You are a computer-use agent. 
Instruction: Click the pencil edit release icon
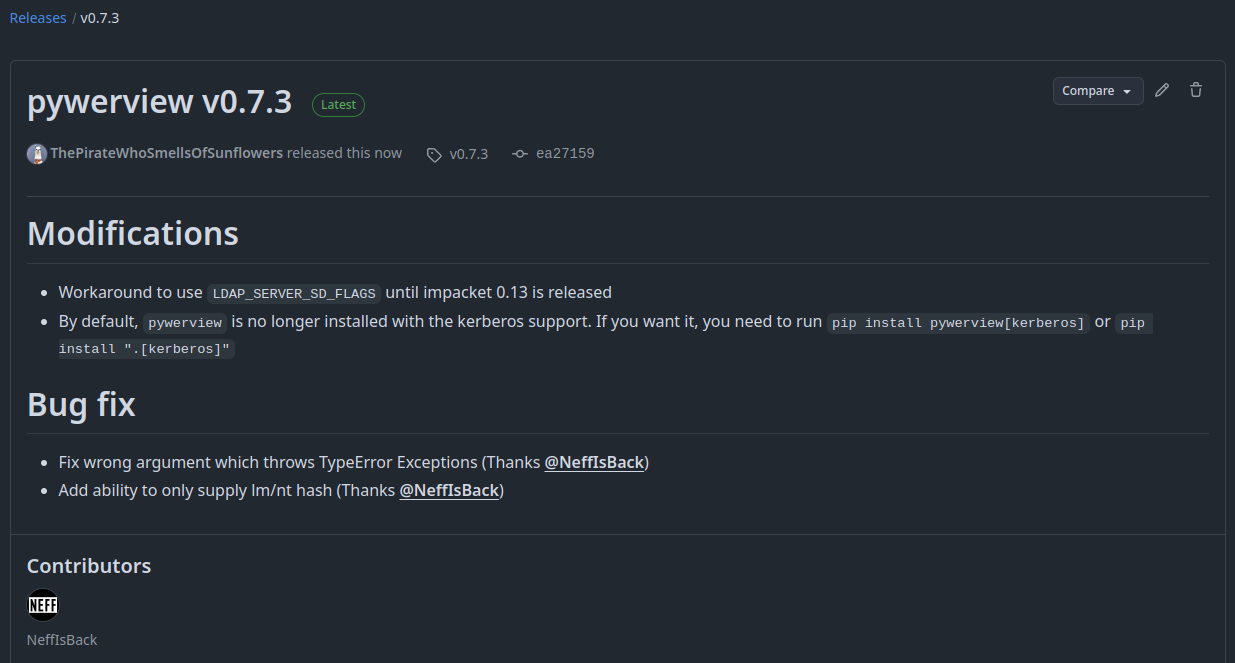(1161, 91)
